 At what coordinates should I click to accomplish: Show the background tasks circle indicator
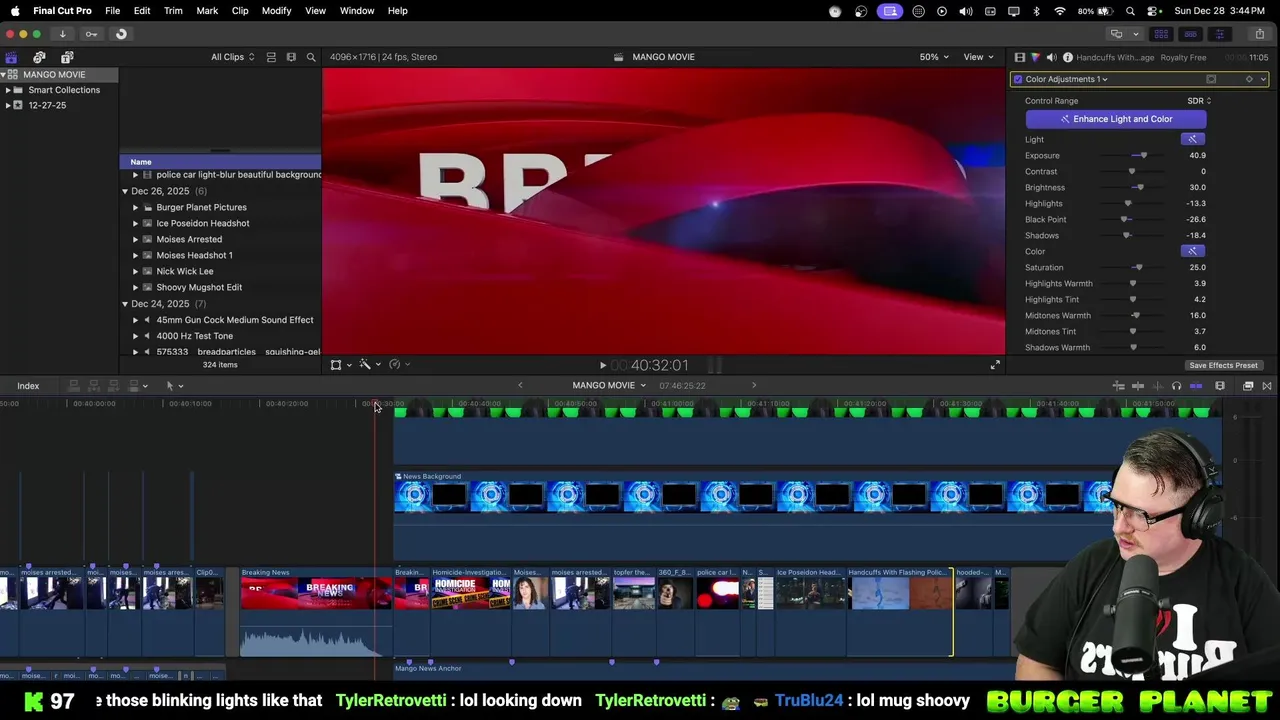point(121,34)
